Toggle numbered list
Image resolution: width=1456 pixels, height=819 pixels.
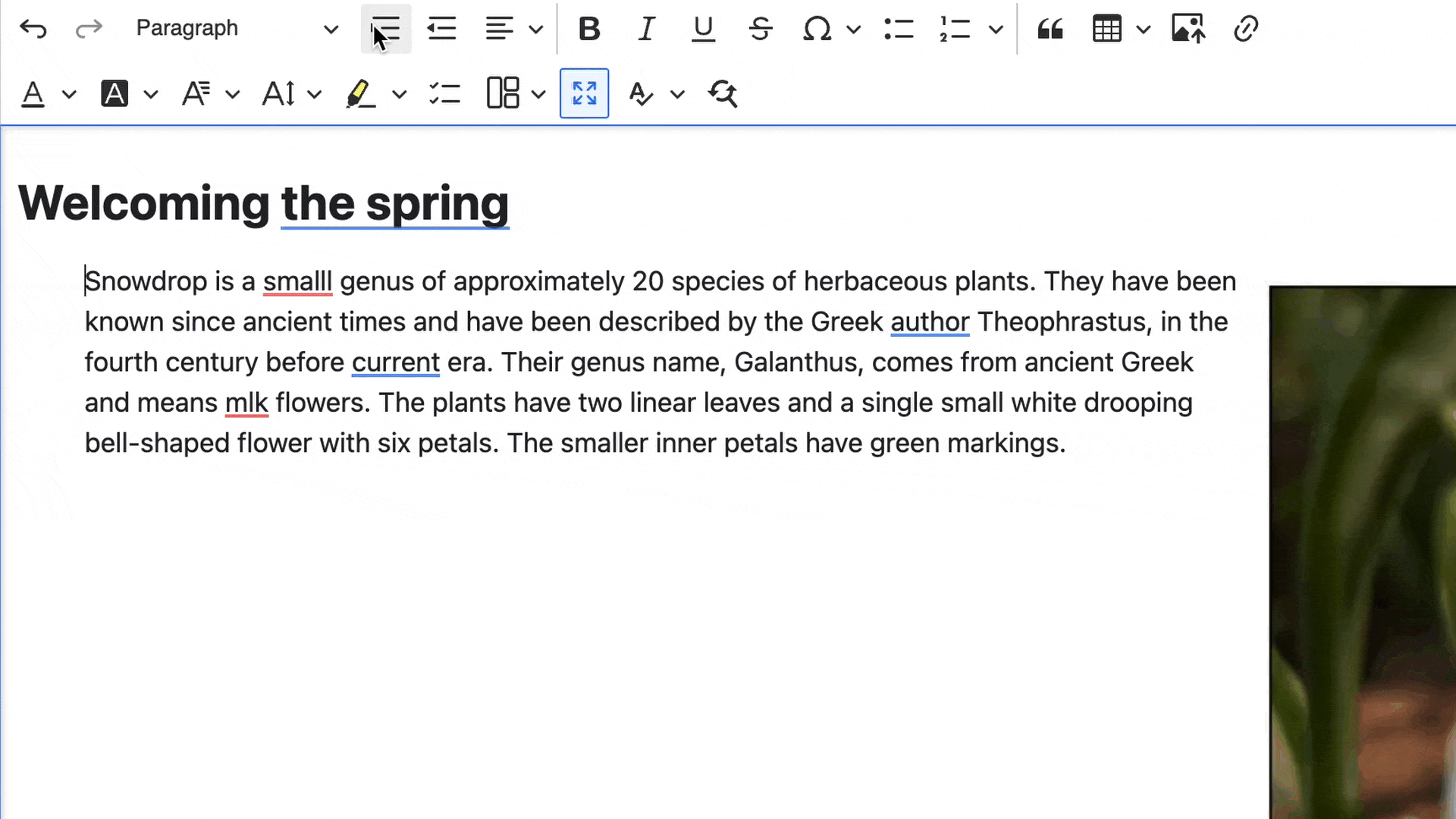point(955,30)
